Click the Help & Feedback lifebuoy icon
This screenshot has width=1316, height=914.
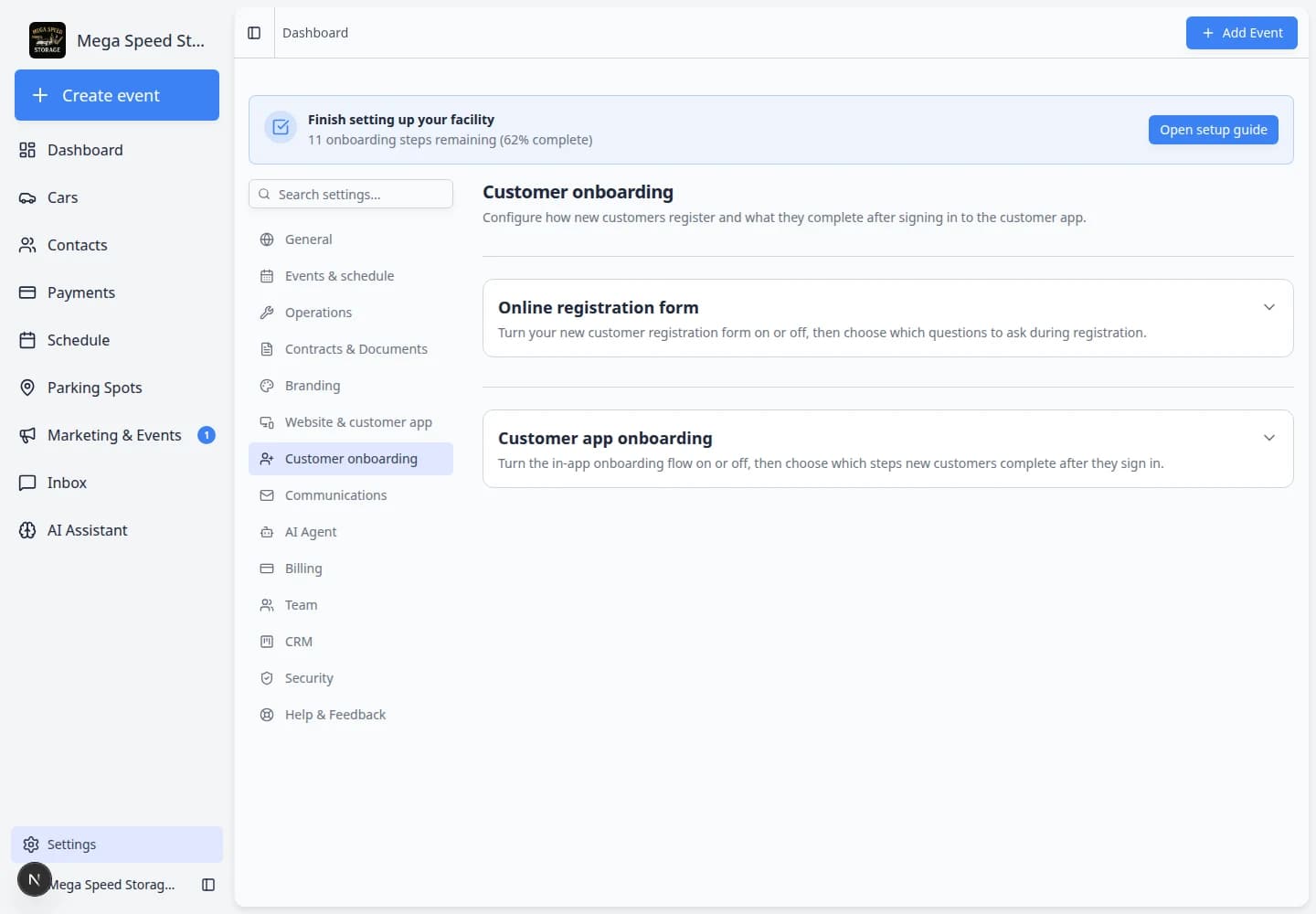click(x=267, y=715)
